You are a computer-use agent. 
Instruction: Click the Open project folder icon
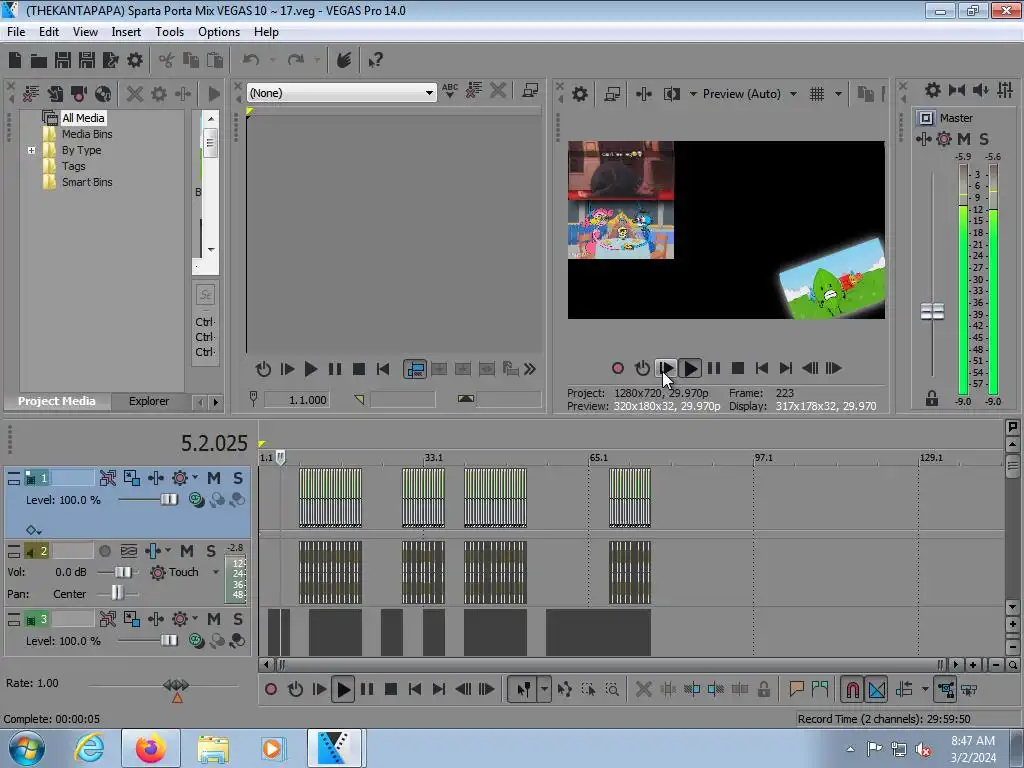point(39,60)
